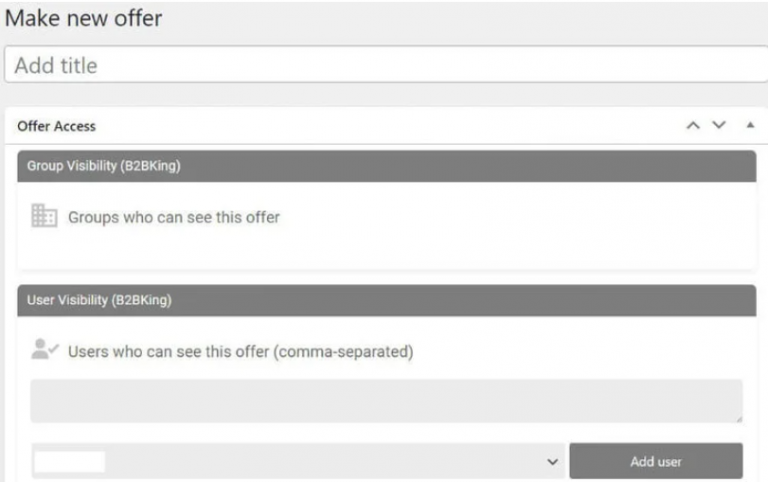This screenshot has height=482, width=768.
Task: Click the users text area resize handle
Action: click(x=738, y=418)
